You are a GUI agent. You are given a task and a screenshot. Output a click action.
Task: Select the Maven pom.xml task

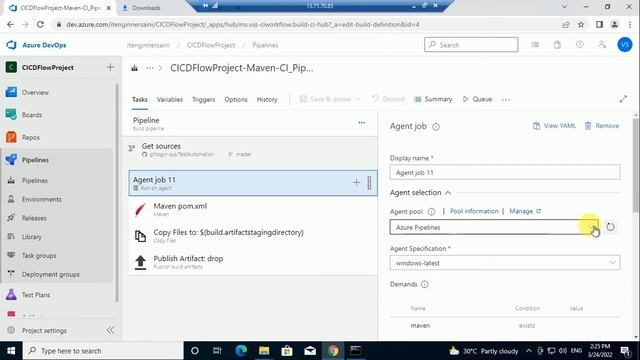click(253, 209)
